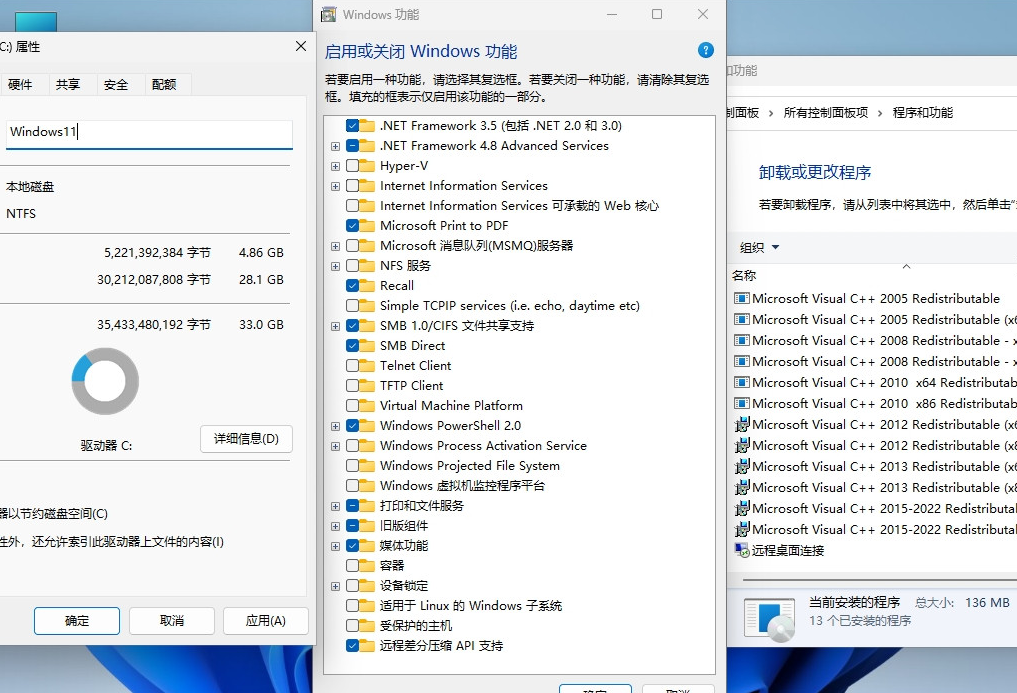This screenshot has height=693, width=1017.
Task: Open the 安全 tab
Action: pos(116,84)
